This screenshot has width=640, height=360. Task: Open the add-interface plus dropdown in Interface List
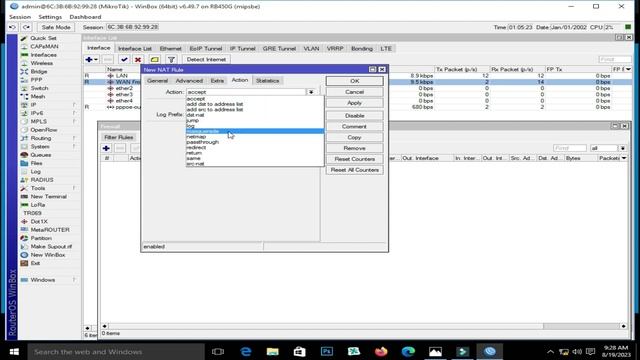[x=91, y=60]
